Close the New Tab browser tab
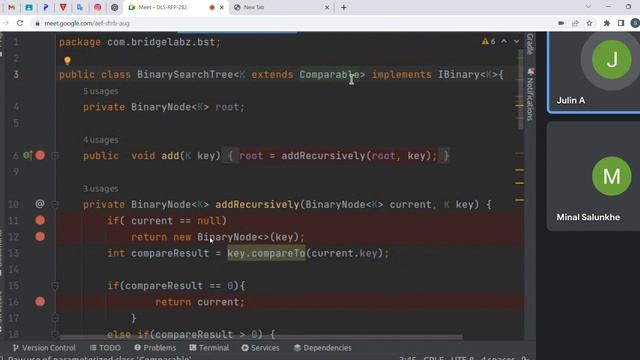640x360 pixels. (327, 7)
